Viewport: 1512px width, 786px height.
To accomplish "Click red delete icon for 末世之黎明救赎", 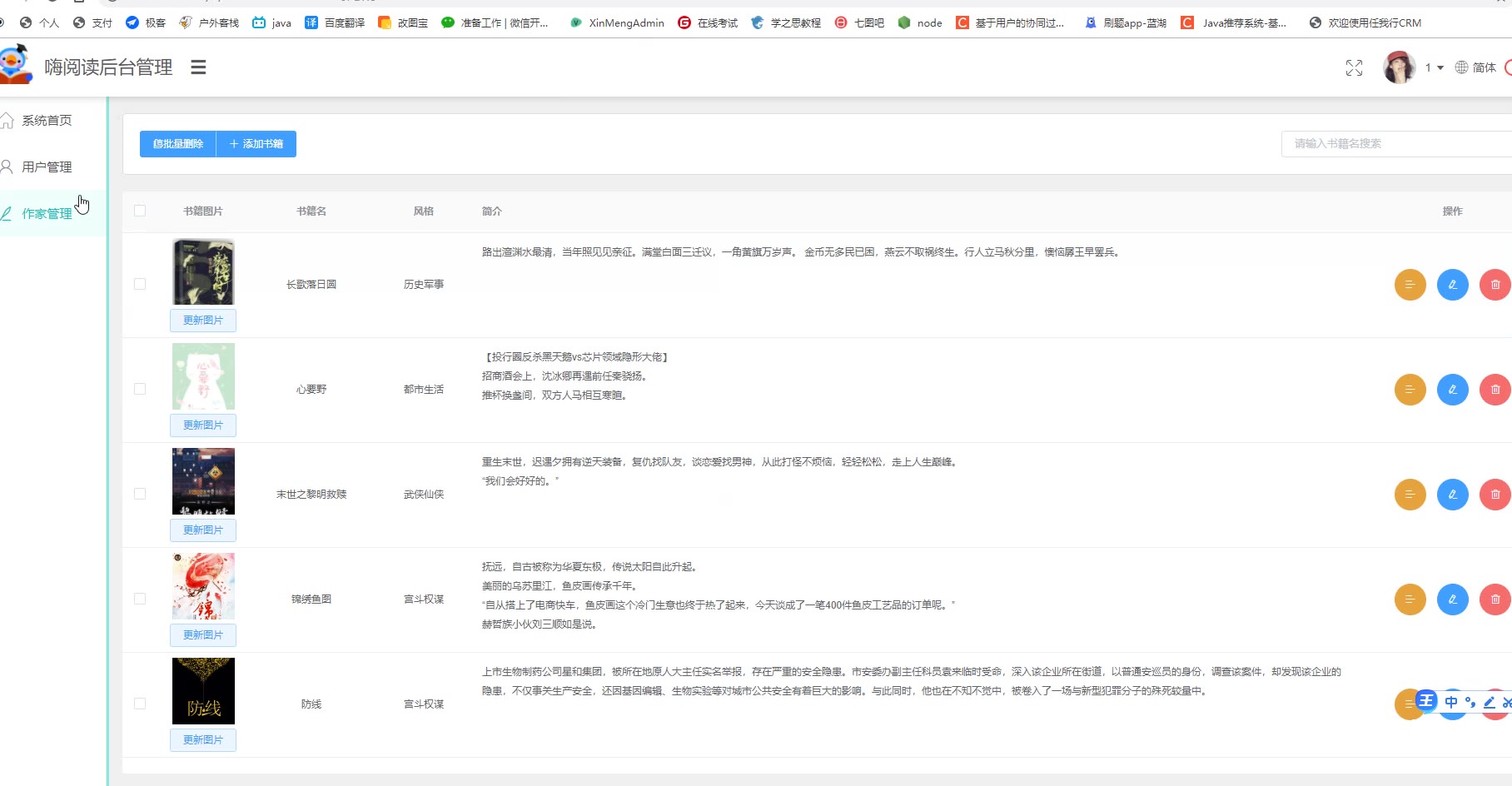I will click(1495, 495).
